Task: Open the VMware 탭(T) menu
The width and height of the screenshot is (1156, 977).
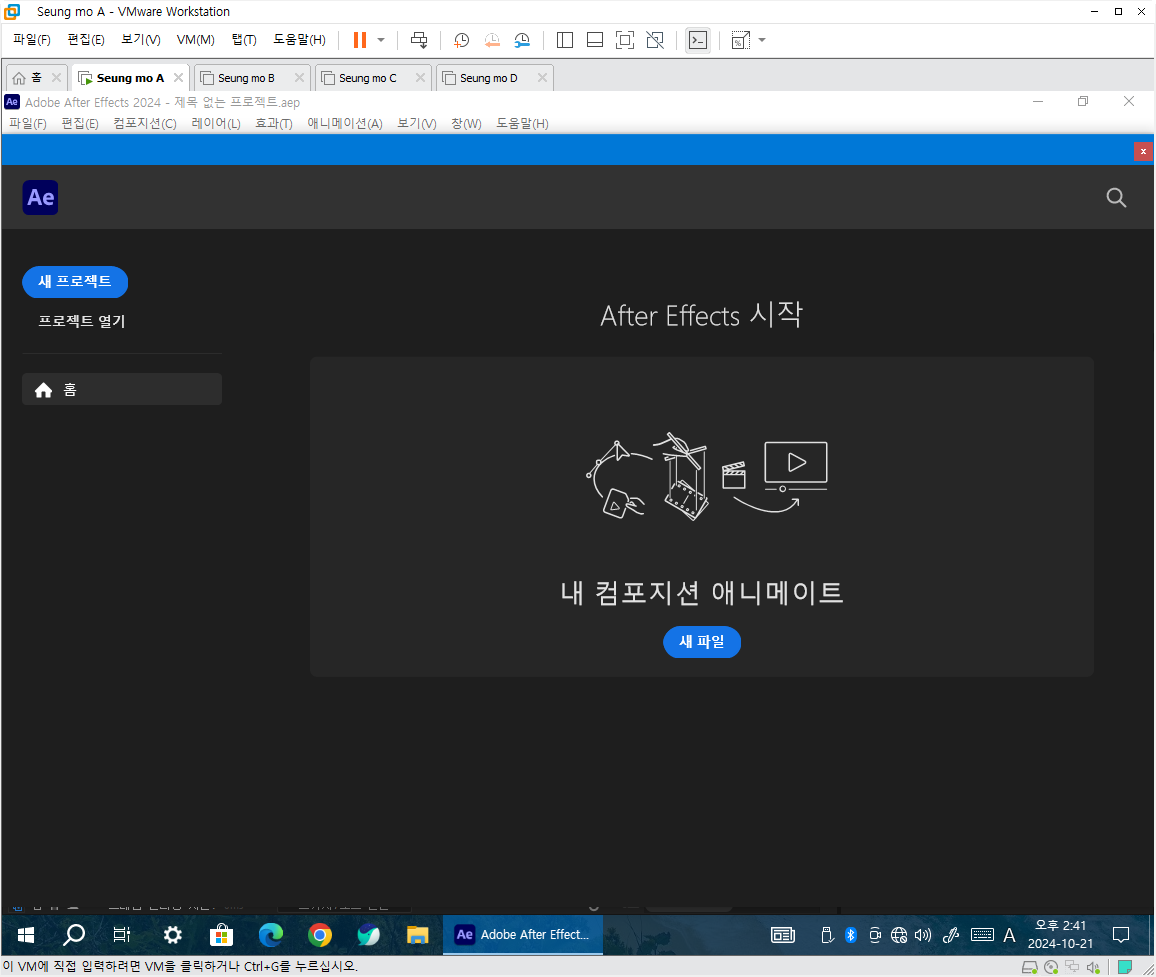Action: 244,40
